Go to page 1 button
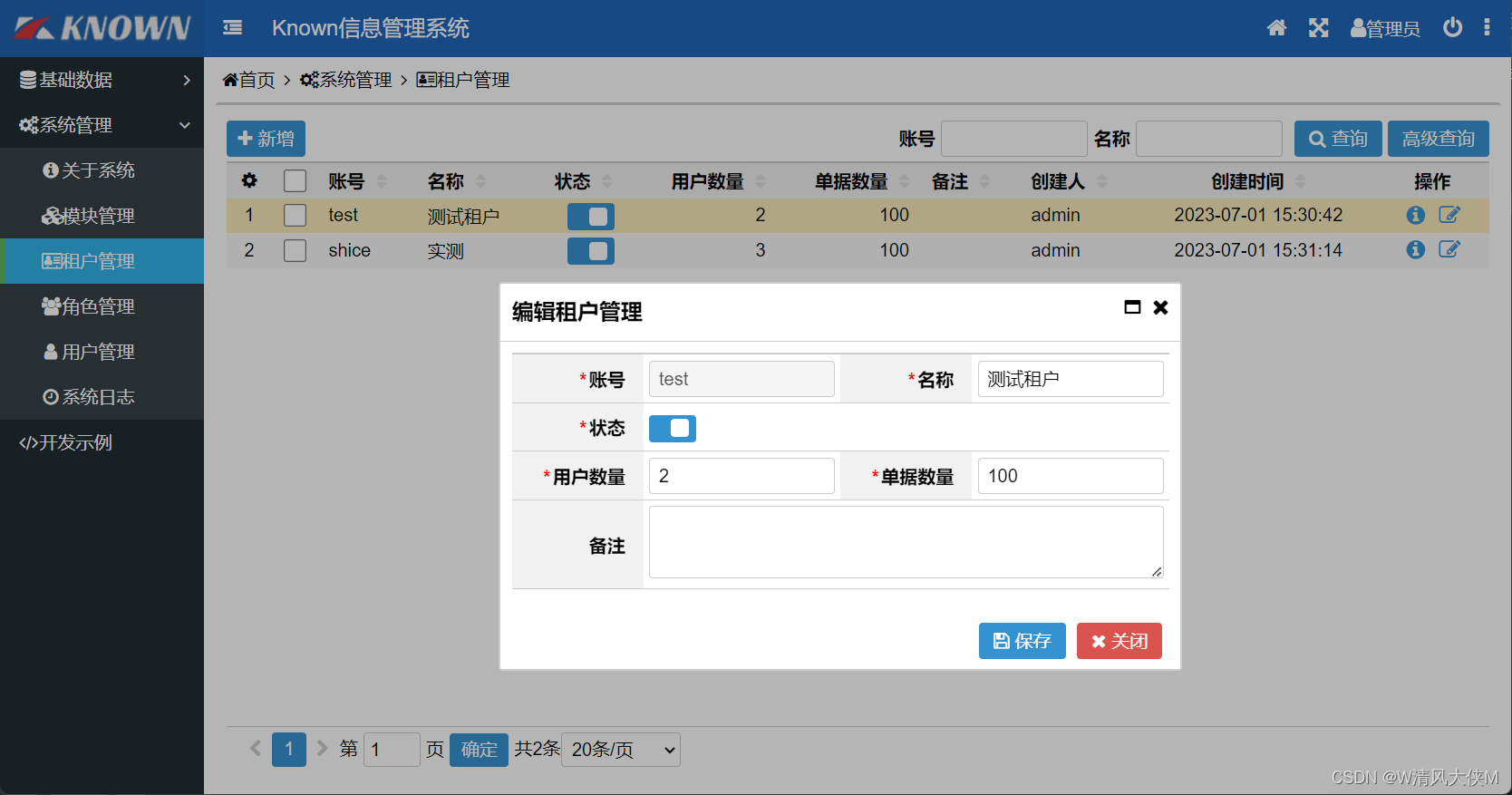 click(289, 750)
